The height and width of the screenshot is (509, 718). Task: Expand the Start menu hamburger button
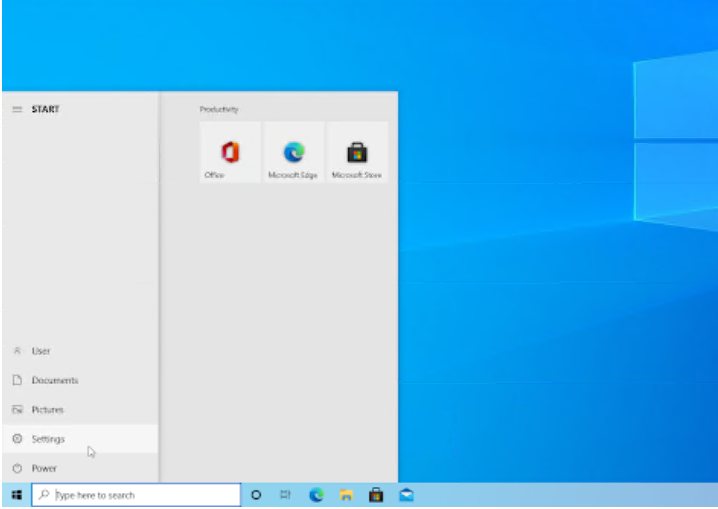pyautogui.click(x=16, y=109)
